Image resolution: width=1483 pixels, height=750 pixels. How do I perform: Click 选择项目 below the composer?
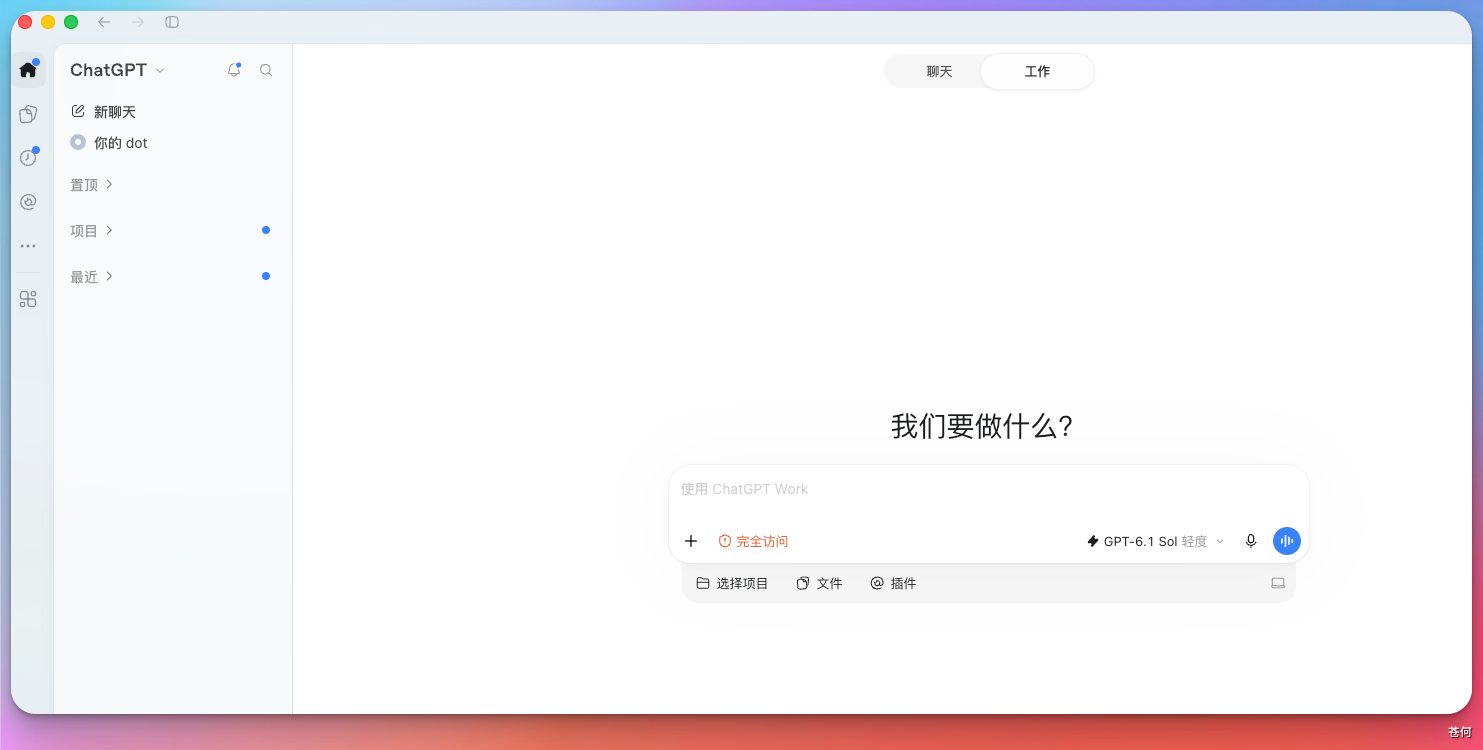pos(732,583)
